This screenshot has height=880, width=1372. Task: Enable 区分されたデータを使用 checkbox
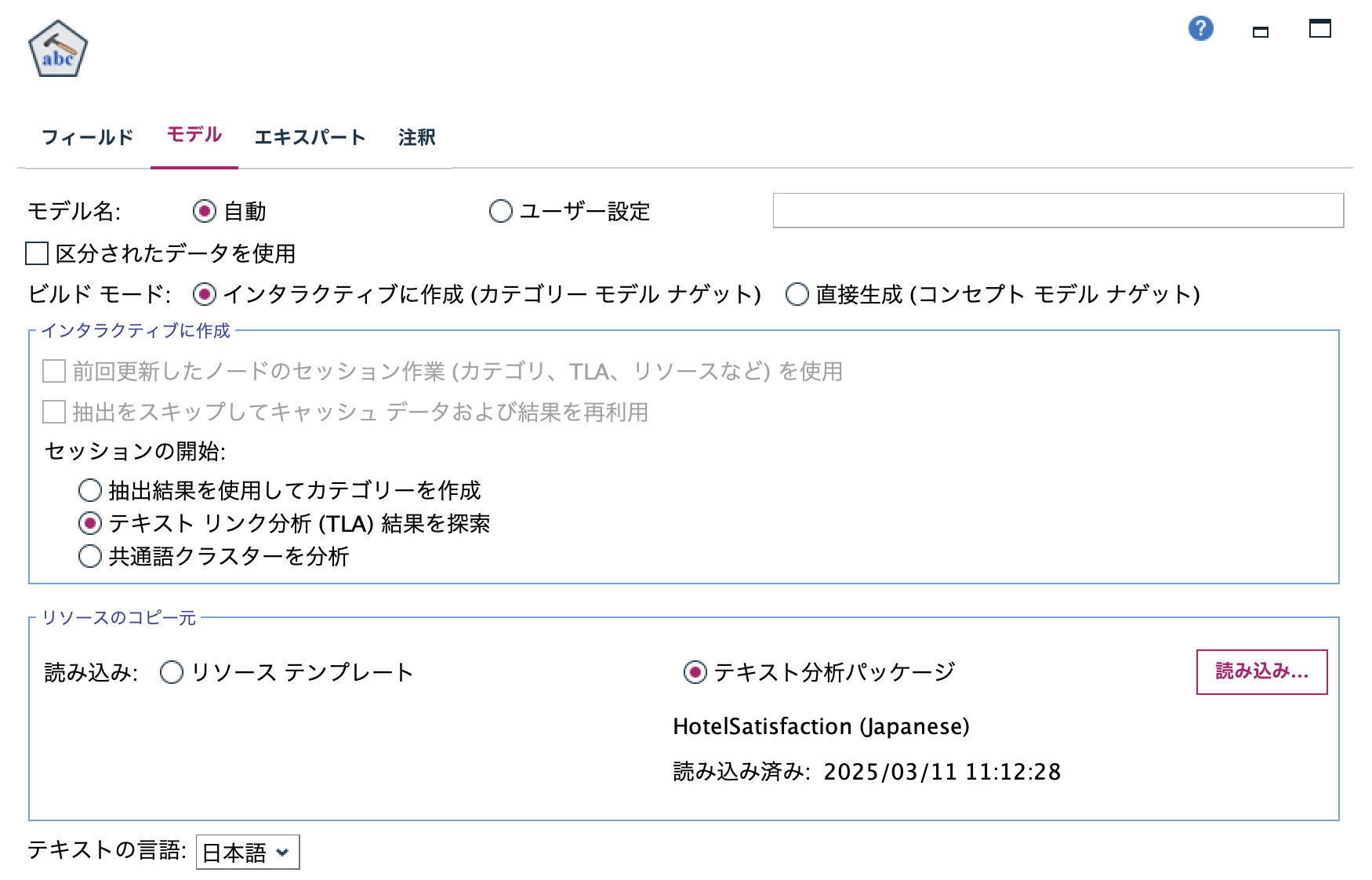[x=34, y=252]
